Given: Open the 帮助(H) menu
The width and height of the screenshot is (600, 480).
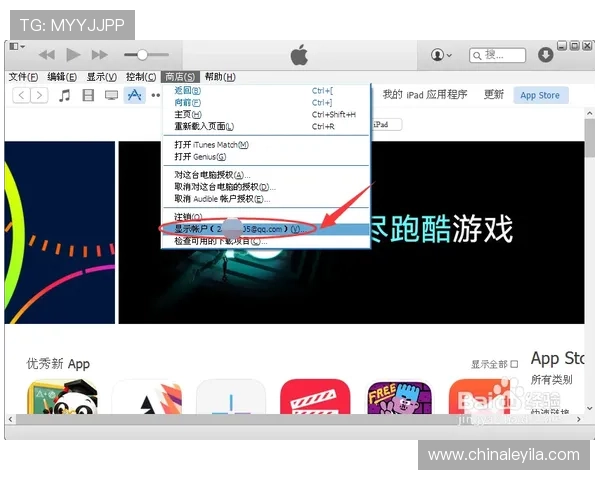Looking at the screenshot, I should [x=220, y=77].
